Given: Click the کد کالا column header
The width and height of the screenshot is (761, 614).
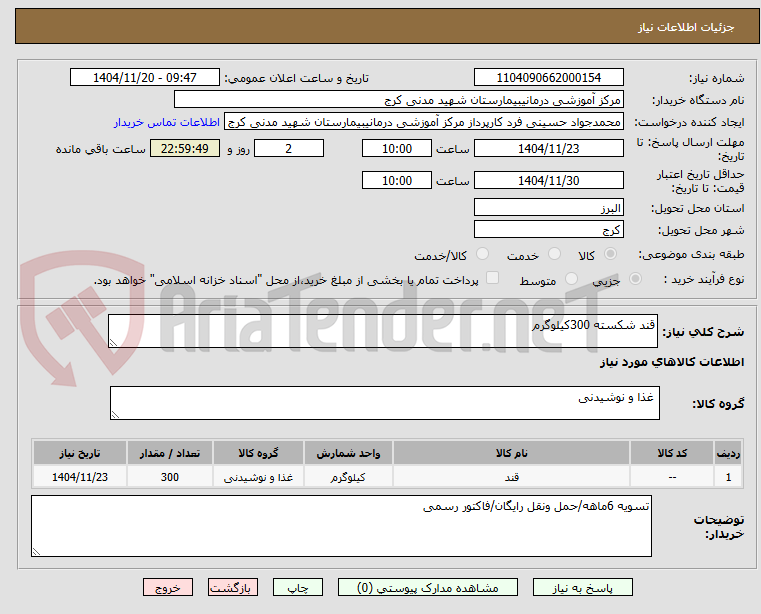Looking at the screenshot, I should [672, 453].
